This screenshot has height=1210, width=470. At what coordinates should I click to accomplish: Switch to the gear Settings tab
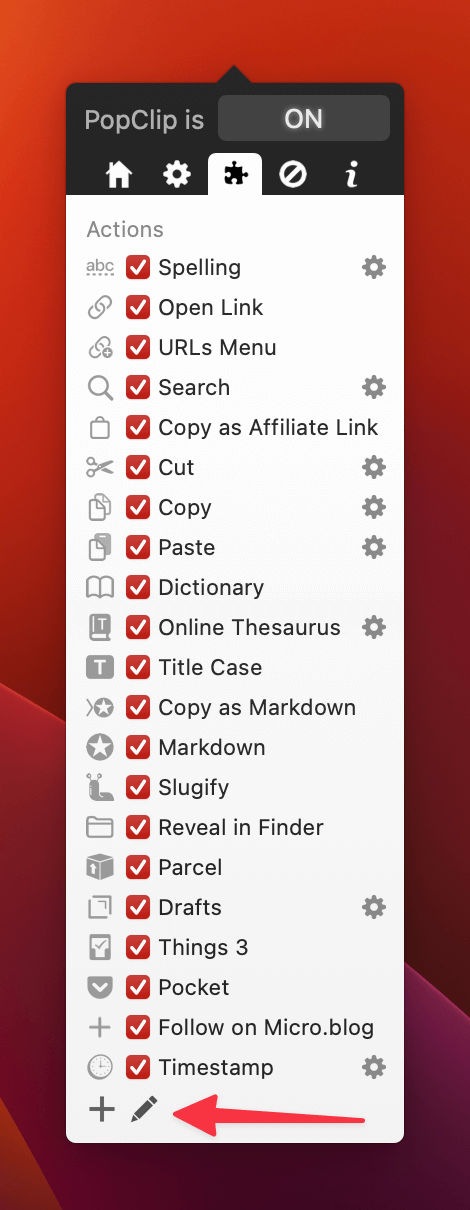tap(177, 176)
